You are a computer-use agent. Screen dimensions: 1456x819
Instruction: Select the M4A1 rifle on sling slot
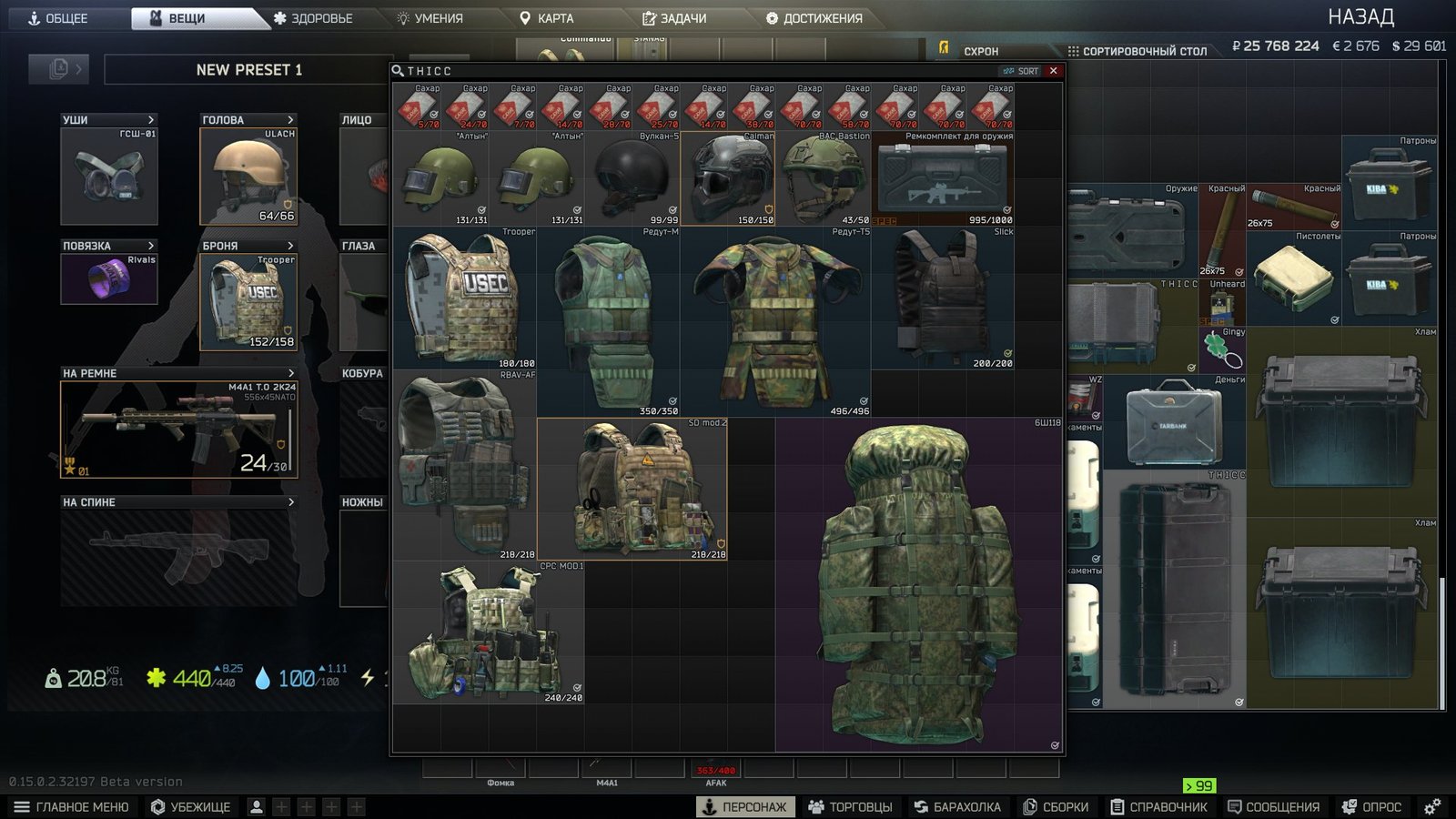tap(179, 429)
